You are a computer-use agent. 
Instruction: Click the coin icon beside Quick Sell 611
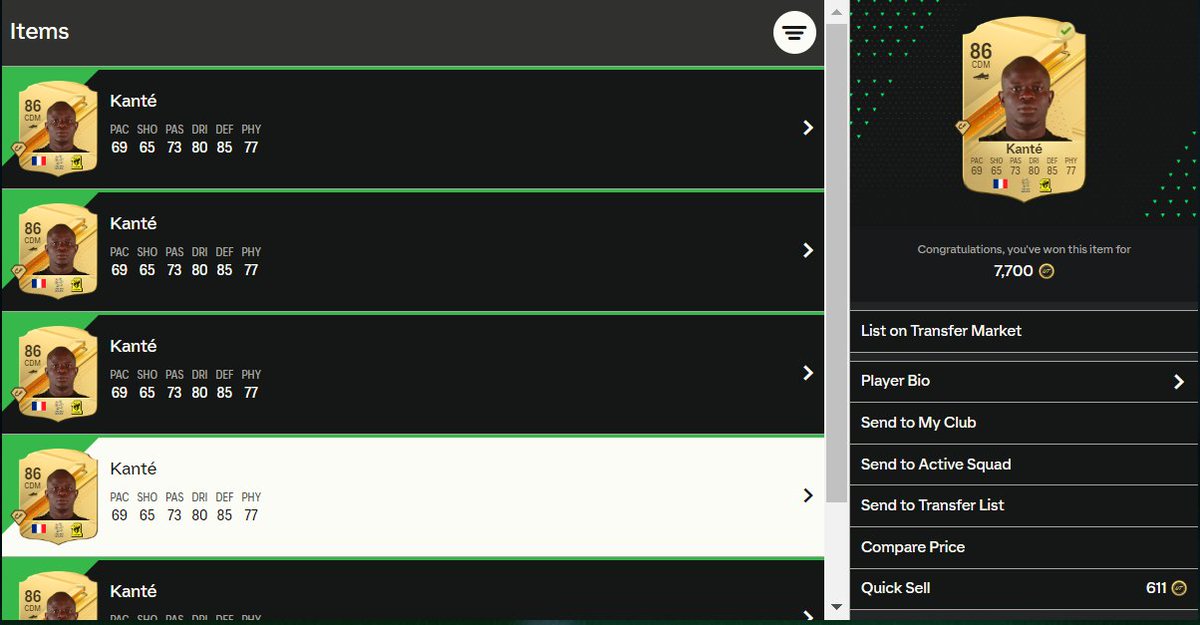[1179, 588]
